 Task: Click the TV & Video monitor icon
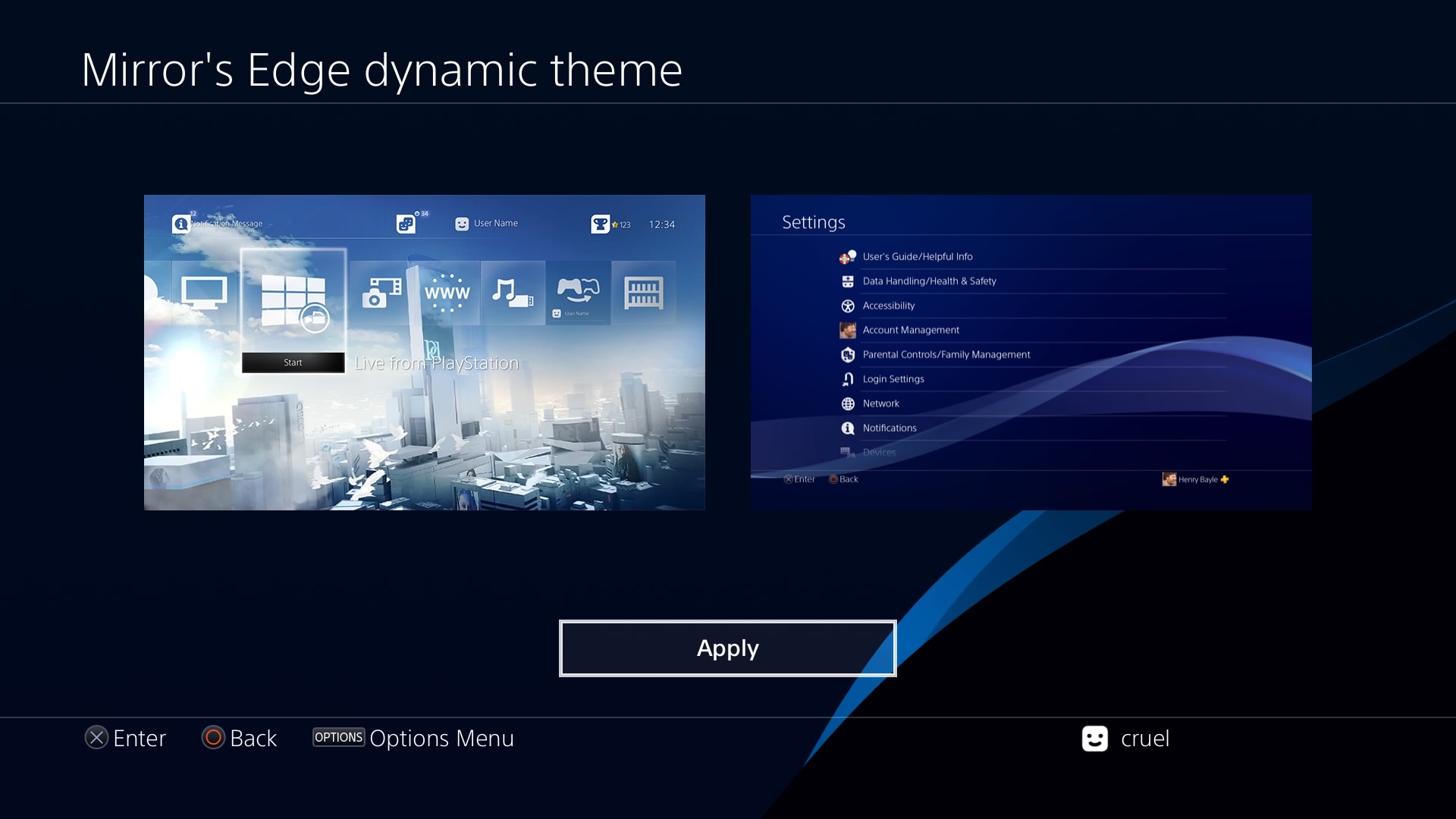[204, 293]
